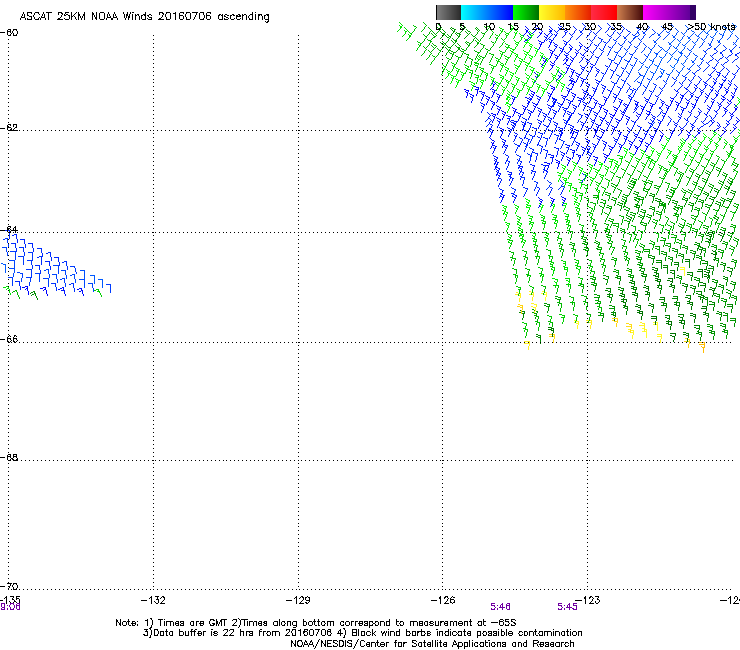This screenshot has width=740, height=650.
Task: Click the cyan 5-10 knots color swatch
Action: tap(474, 12)
